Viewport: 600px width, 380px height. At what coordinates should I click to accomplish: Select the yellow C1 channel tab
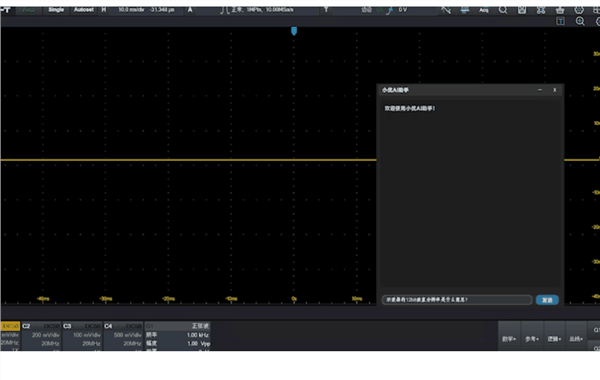(x=10, y=326)
